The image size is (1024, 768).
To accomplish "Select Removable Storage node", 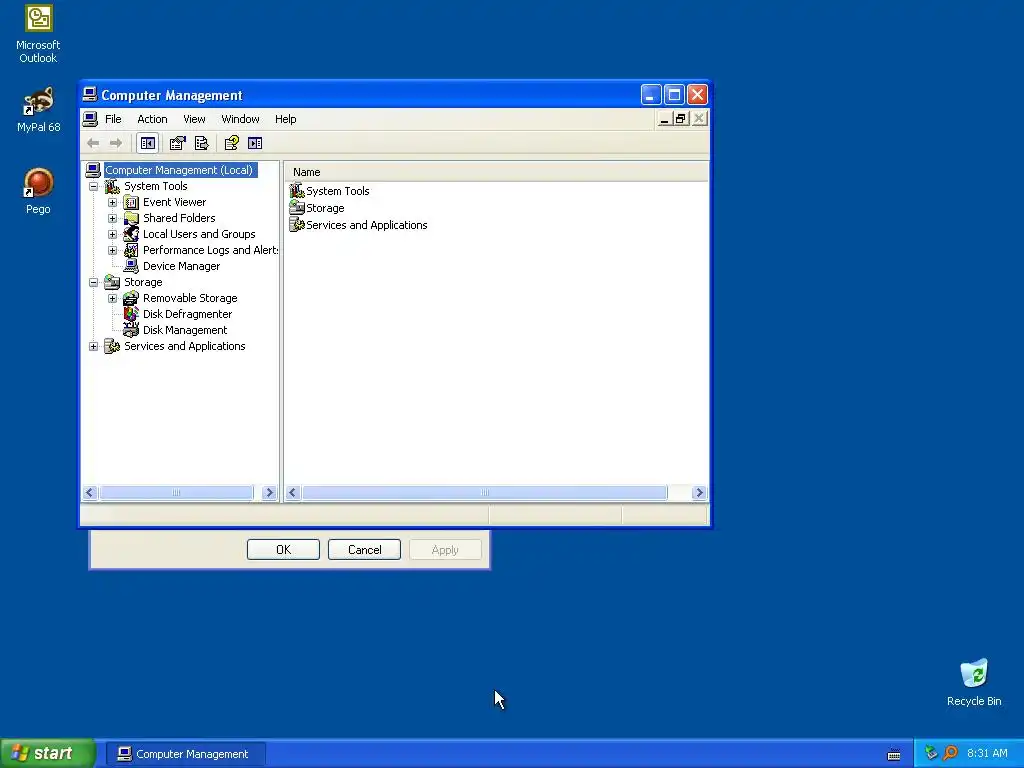I will 190,298.
